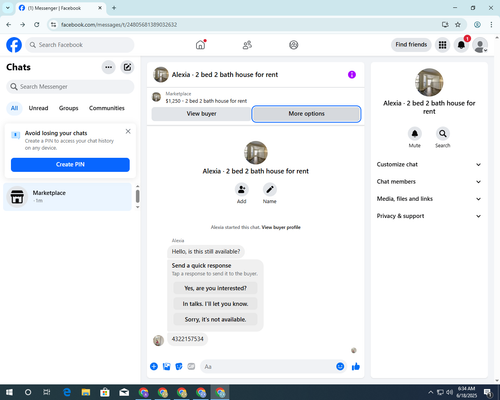
Task: Expand Media, files and links section
Action: click(429, 199)
